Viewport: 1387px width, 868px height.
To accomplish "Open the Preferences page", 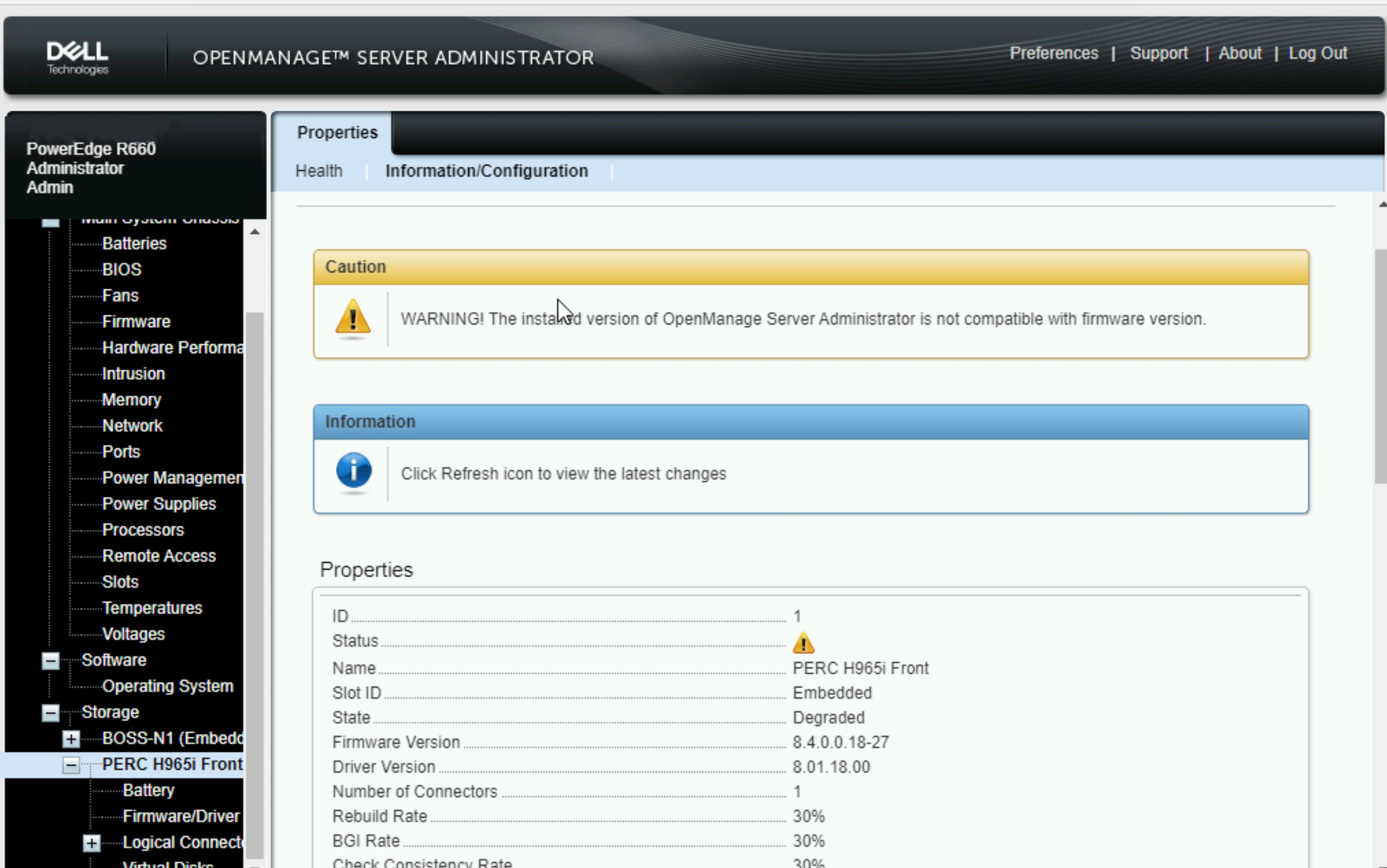I will click(x=1053, y=53).
